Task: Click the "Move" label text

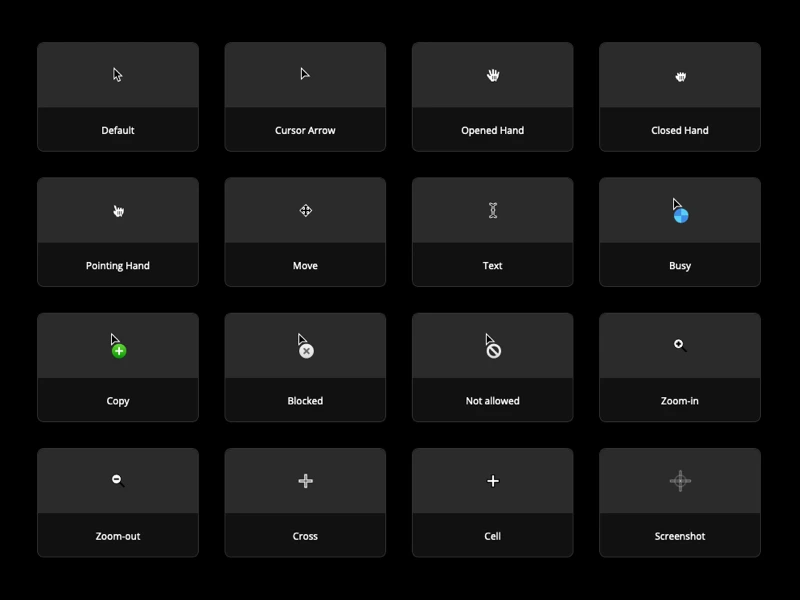Action: pyautogui.click(x=305, y=265)
